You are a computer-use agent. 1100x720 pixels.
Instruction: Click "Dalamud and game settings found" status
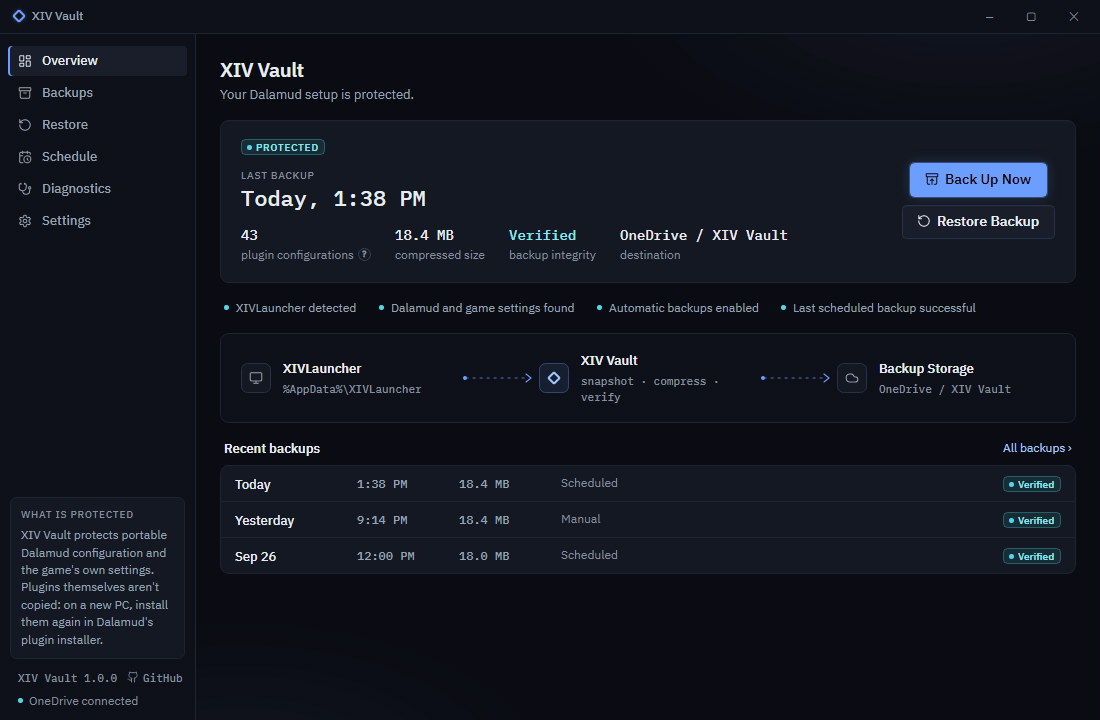coord(483,308)
